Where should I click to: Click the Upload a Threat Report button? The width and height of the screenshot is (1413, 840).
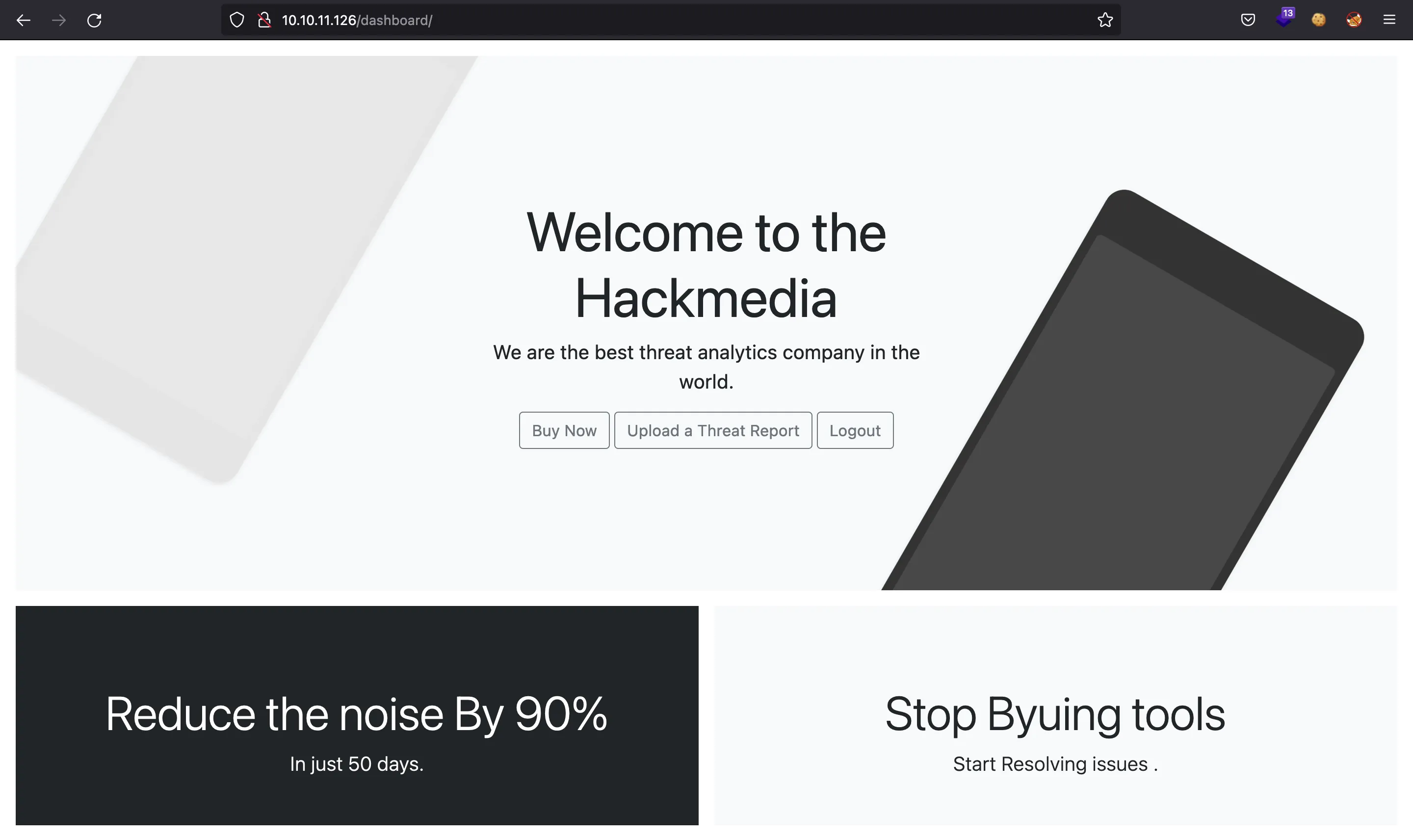click(713, 430)
